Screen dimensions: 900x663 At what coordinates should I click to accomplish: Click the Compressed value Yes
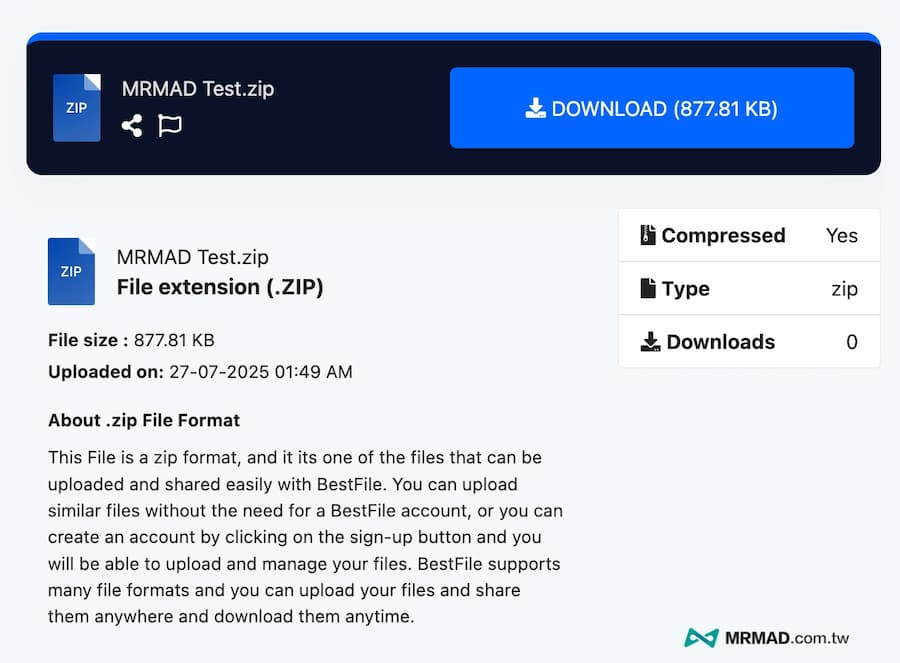(x=841, y=235)
